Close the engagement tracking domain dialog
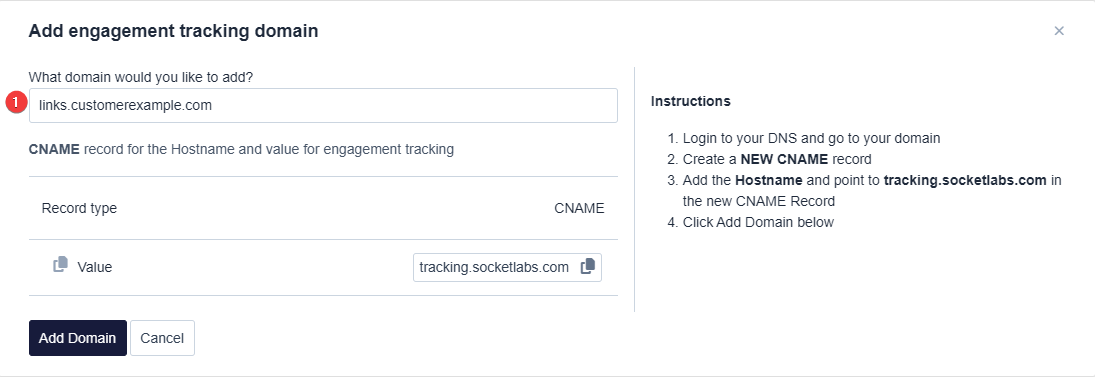This screenshot has width=1095, height=377. click(x=1059, y=31)
